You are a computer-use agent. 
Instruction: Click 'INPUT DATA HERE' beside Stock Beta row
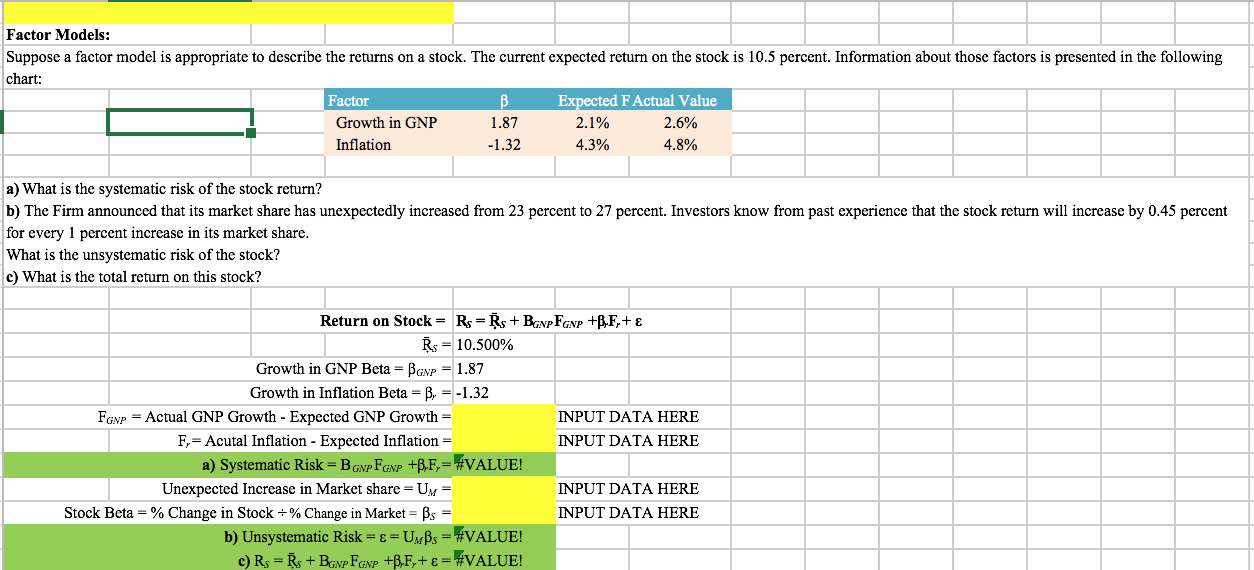628,513
